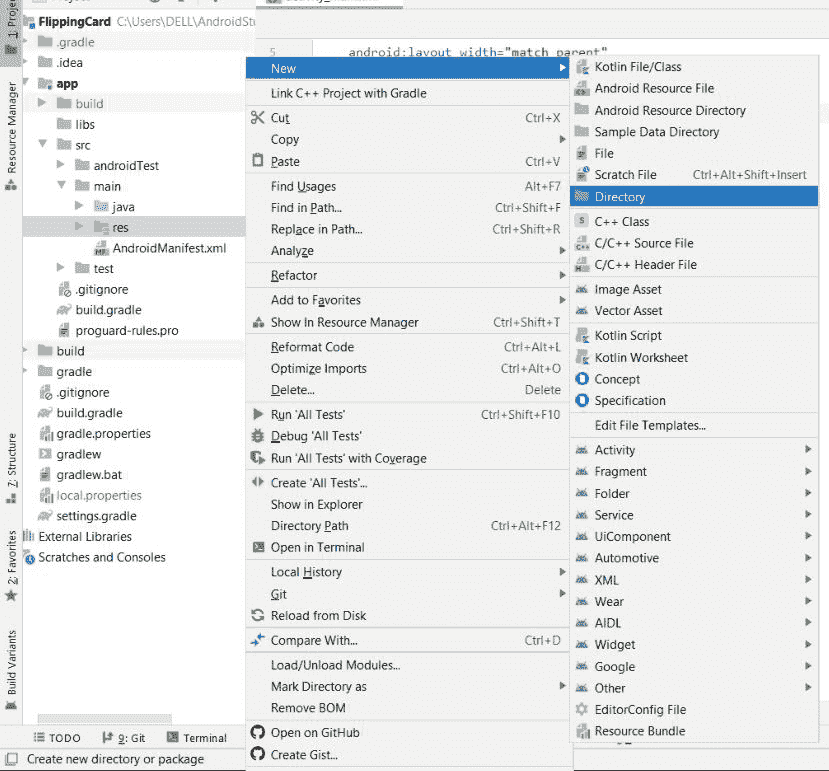This screenshot has width=829, height=771.
Task: Choose Android Resource File option
Action: pos(654,89)
